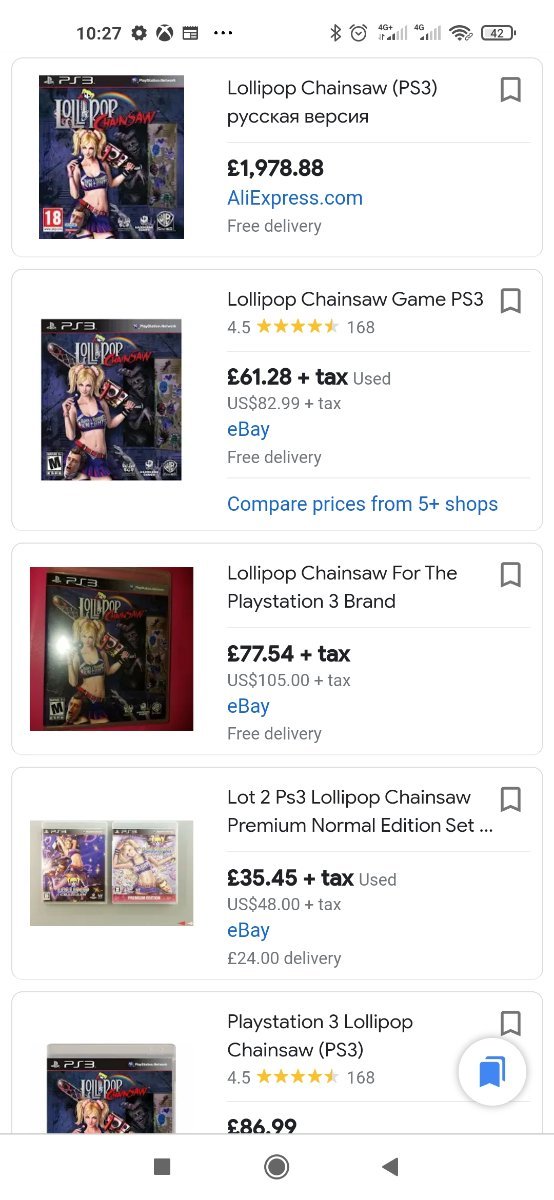This screenshot has height=1200, width=554.
Task: Open eBay link for £77.54 listing
Action: pyautogui.click(x=248, y=706)
